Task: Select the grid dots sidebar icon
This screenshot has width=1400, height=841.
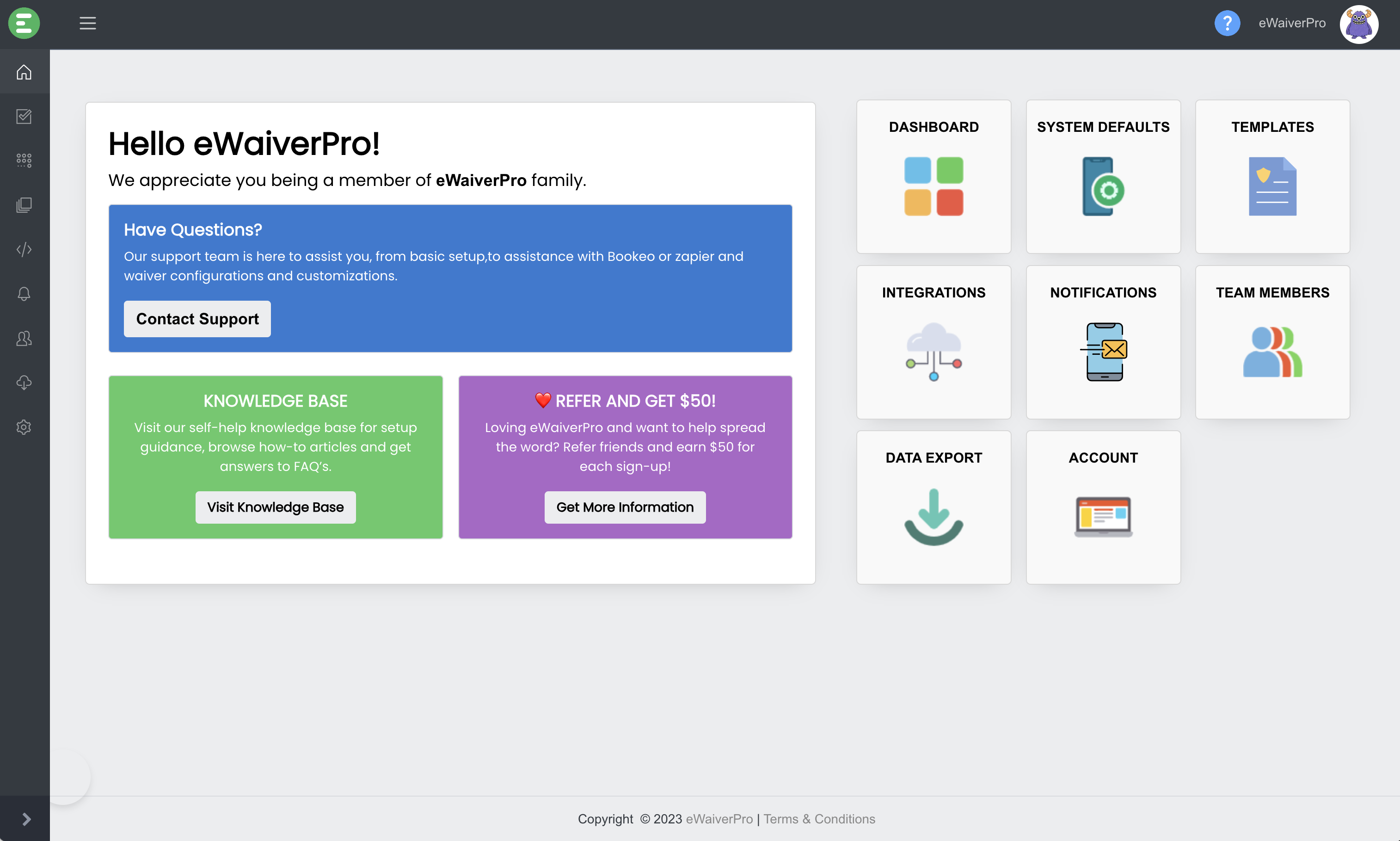Action: [24, 161]
